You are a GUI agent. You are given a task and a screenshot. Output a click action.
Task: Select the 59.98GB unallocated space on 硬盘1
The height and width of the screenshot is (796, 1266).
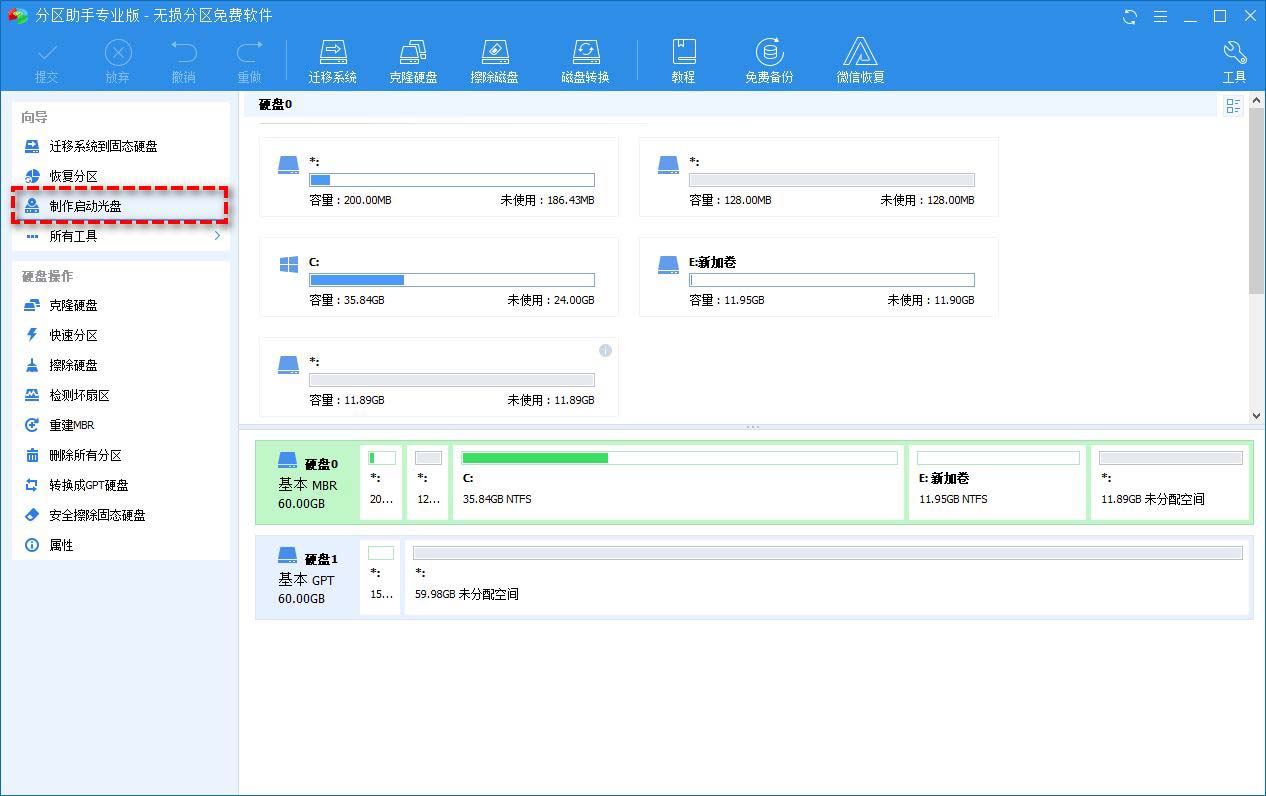point(820,577)
